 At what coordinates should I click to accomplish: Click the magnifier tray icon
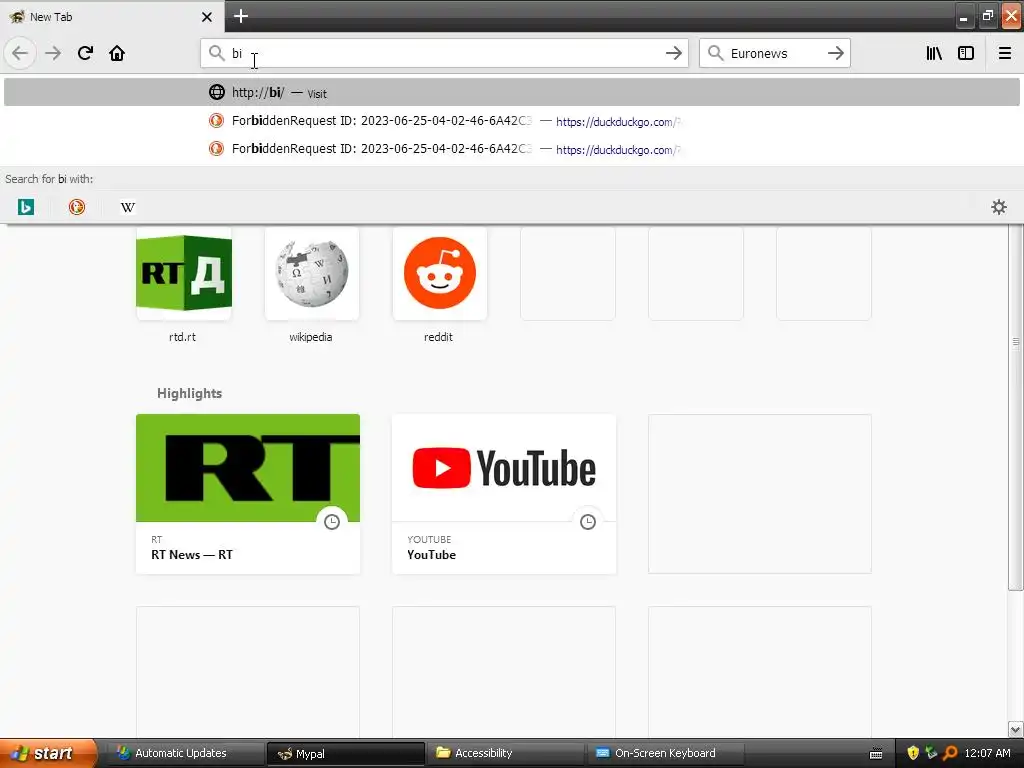(x=950, y=753)
